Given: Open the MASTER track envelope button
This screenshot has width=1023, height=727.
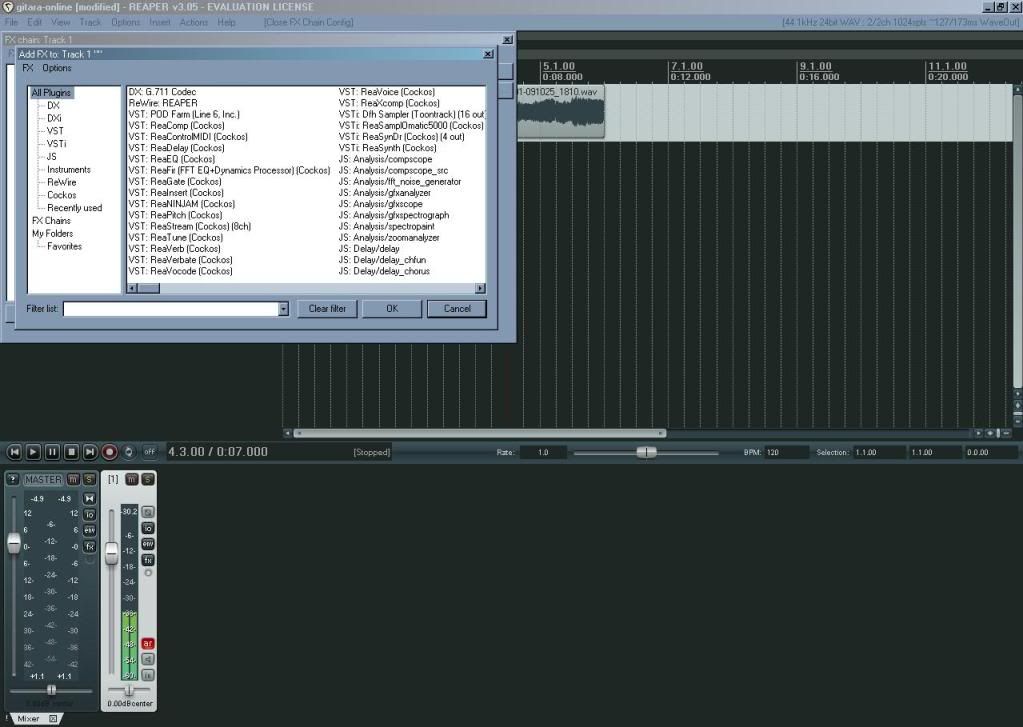Looking at the screenshot, I should (90, 531).
